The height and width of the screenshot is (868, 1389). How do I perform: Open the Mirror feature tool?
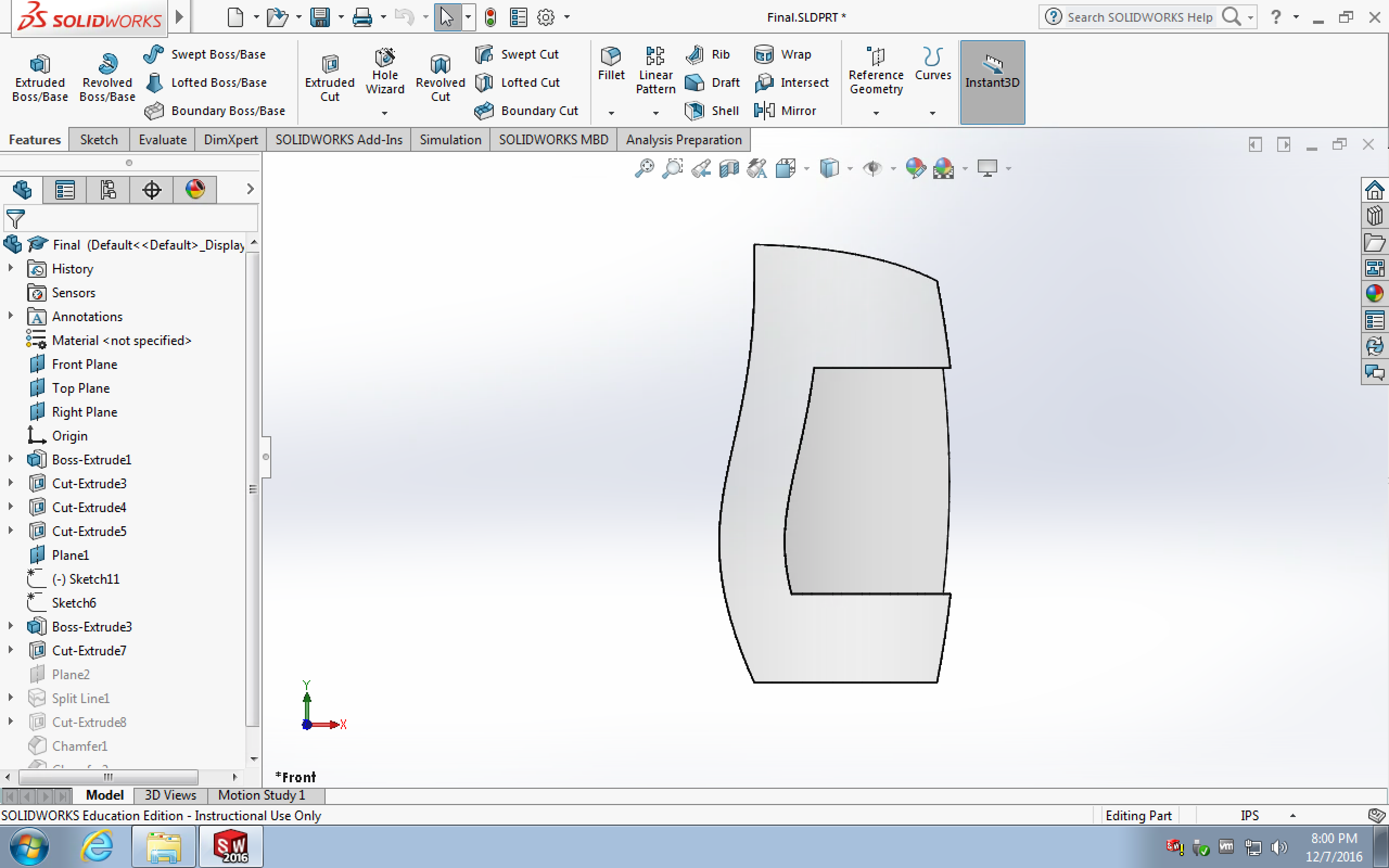[785, 110]
